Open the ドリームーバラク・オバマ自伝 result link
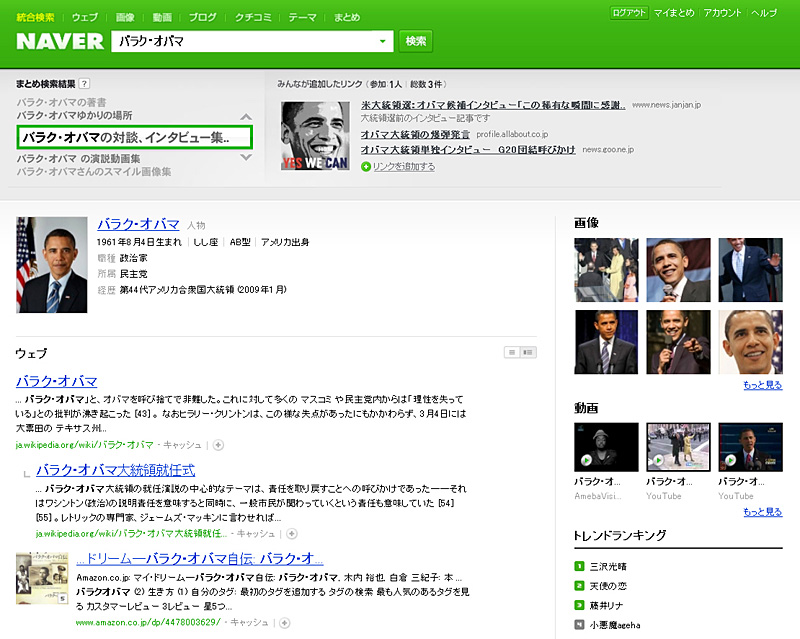 (x=199, y=559)
